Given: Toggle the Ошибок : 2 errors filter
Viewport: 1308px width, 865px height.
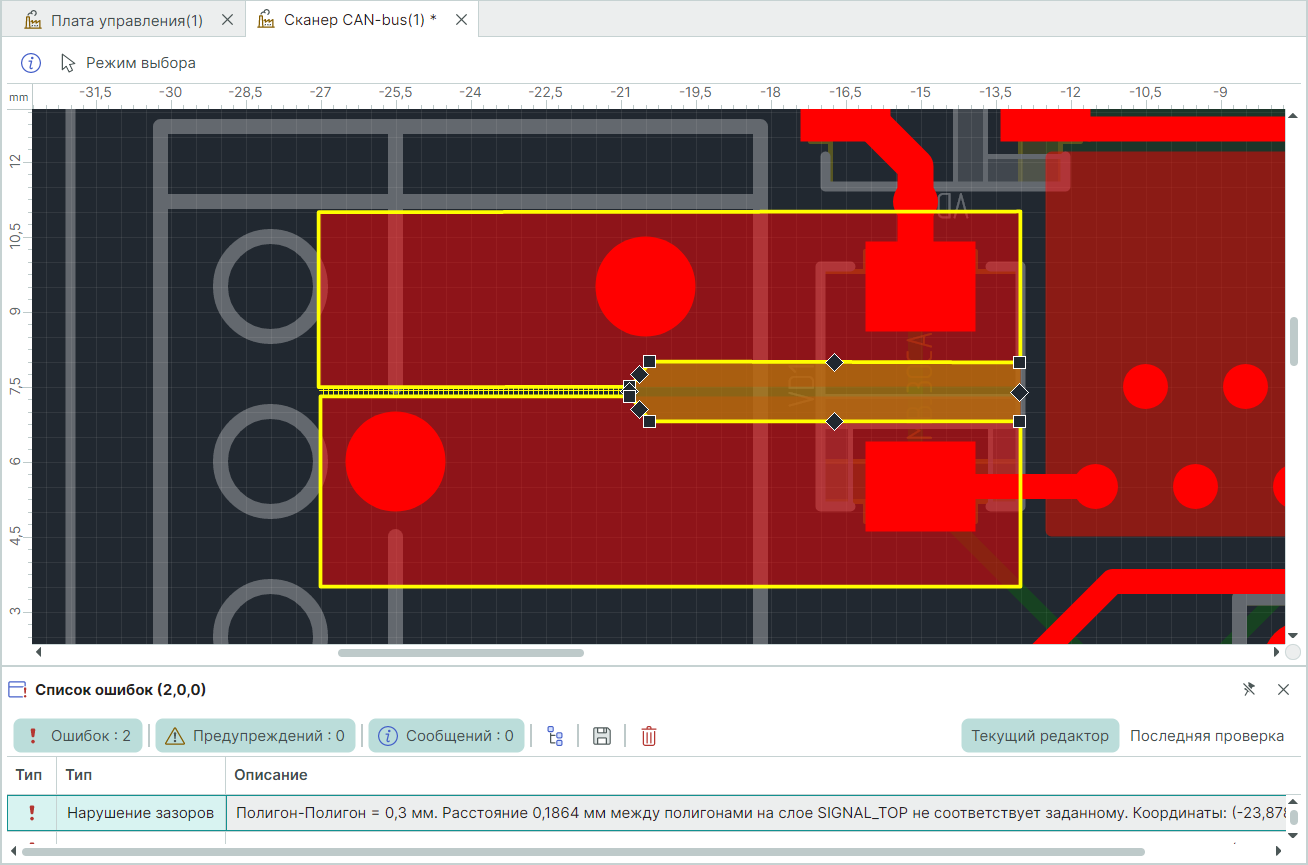Looking at the screenshot, I should [79, 736].
